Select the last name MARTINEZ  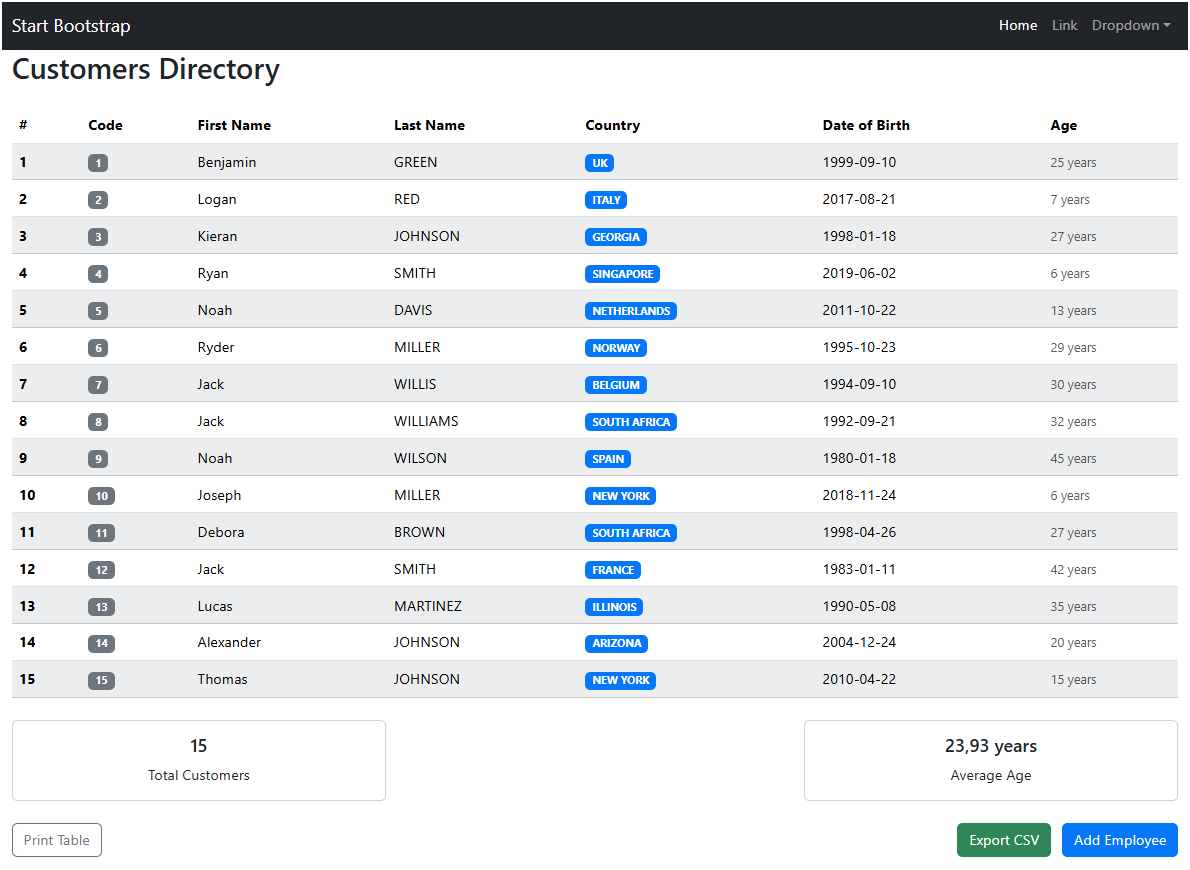(x=428, y=607)
